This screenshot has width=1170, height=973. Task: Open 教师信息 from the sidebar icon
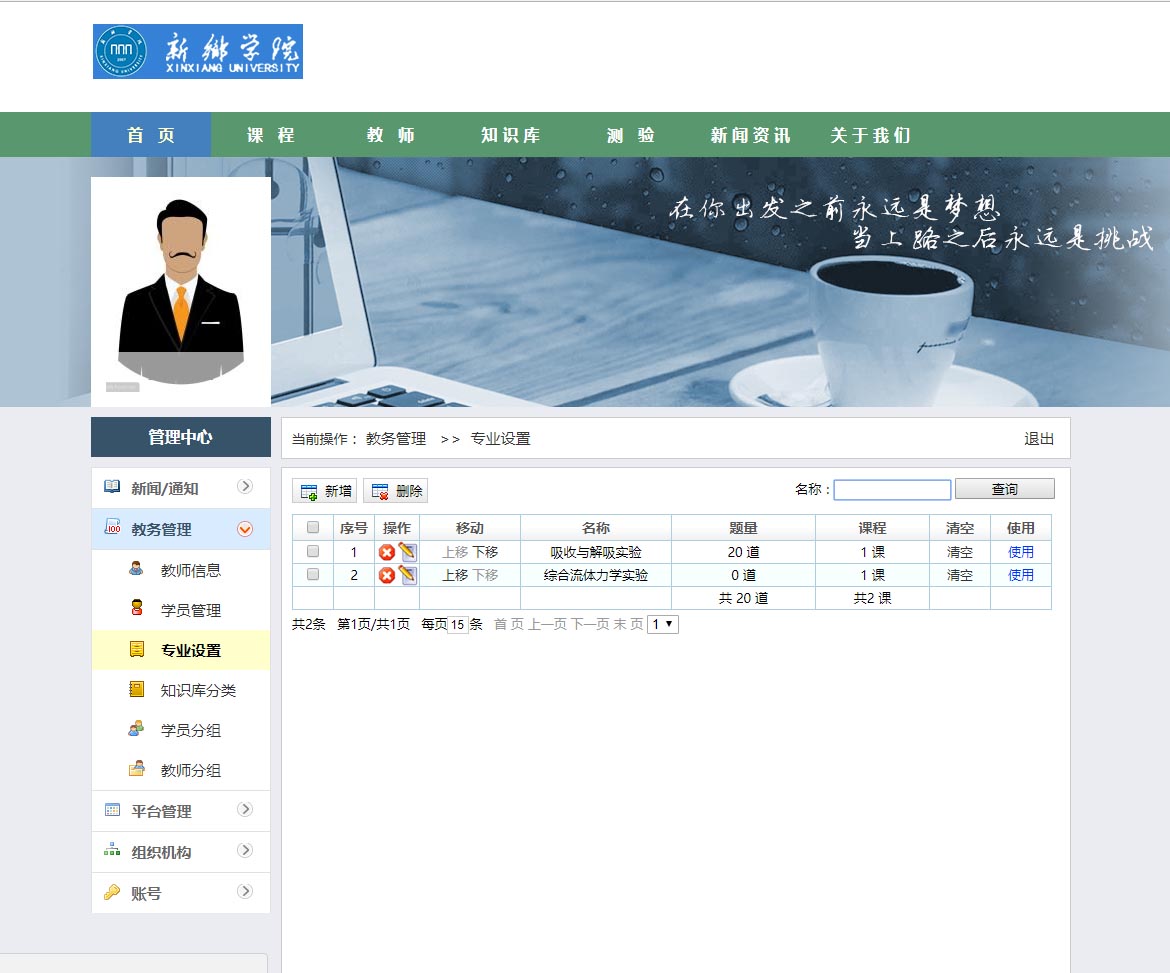(x=136, y=570)
